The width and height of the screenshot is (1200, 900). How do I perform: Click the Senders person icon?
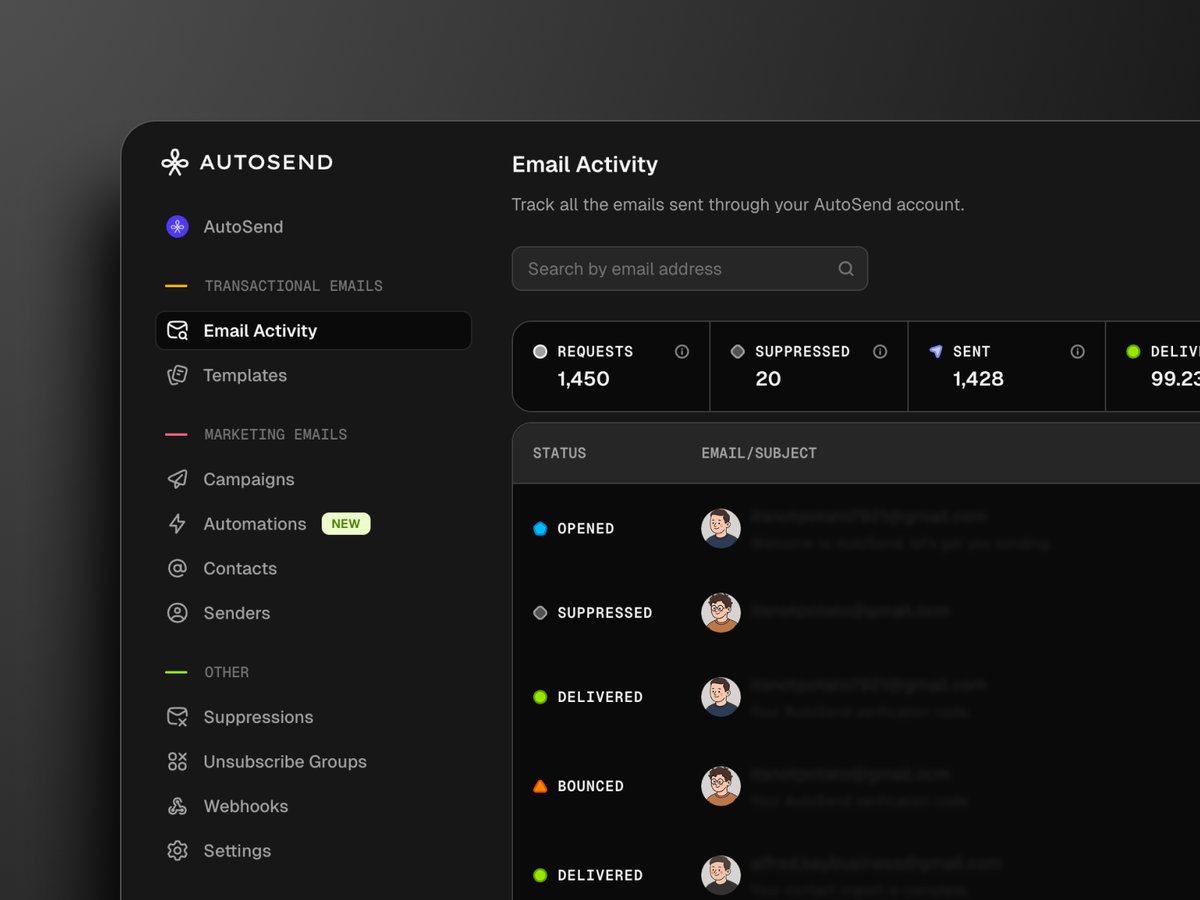click(x=177, y=613)
